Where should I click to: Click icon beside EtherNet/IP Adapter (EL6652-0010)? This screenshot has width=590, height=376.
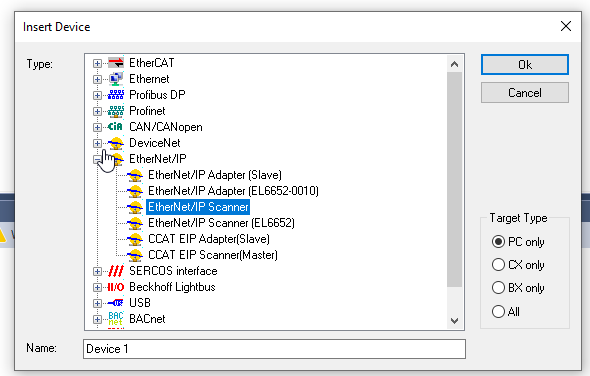click(135, 191)
